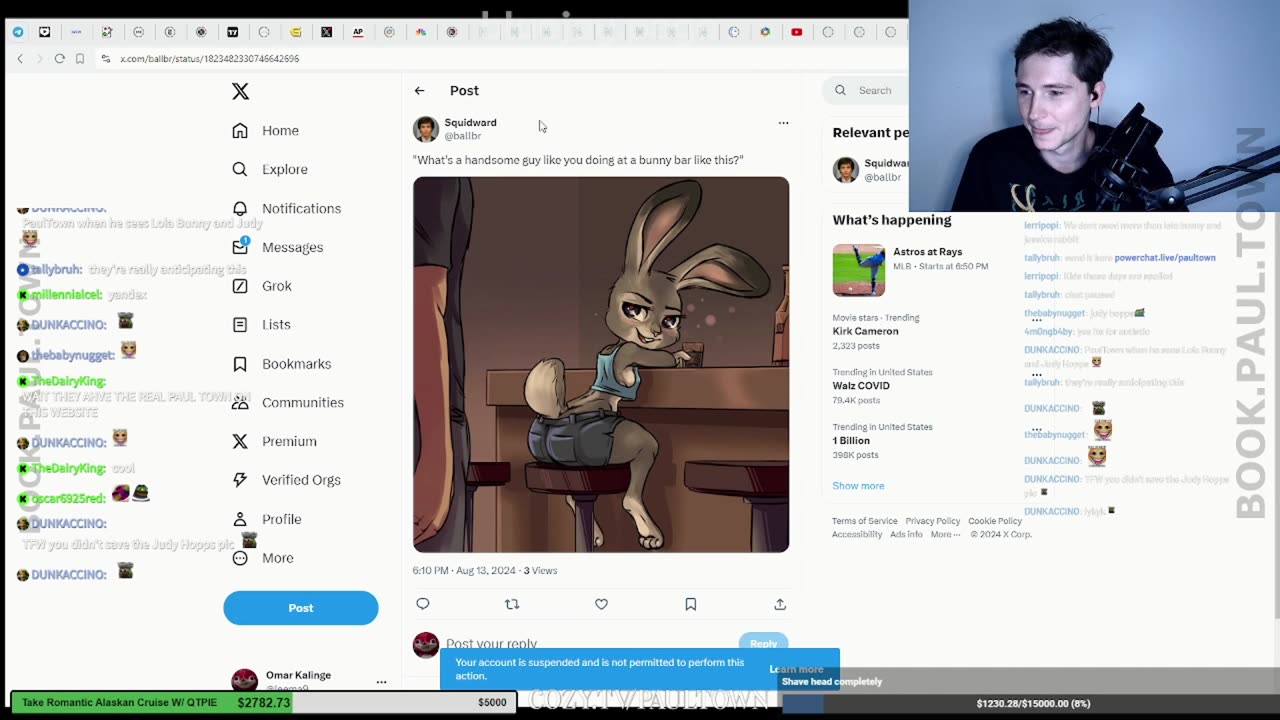Open Home in the X sidebar
This screenshot has height=720, width=1280.
coord(266,130)
